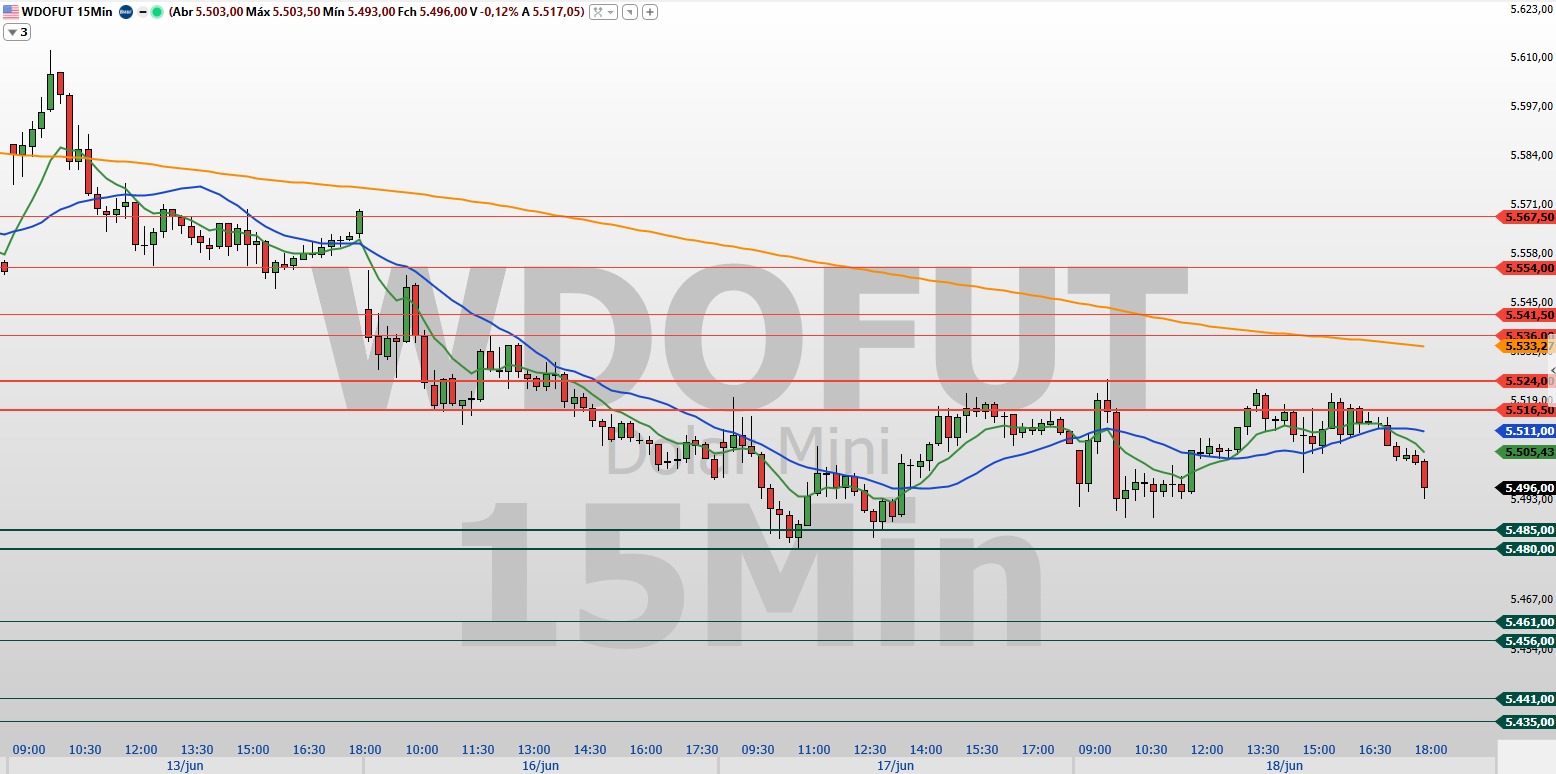
Task: Click the plus button in chart header
Action: 650,12
